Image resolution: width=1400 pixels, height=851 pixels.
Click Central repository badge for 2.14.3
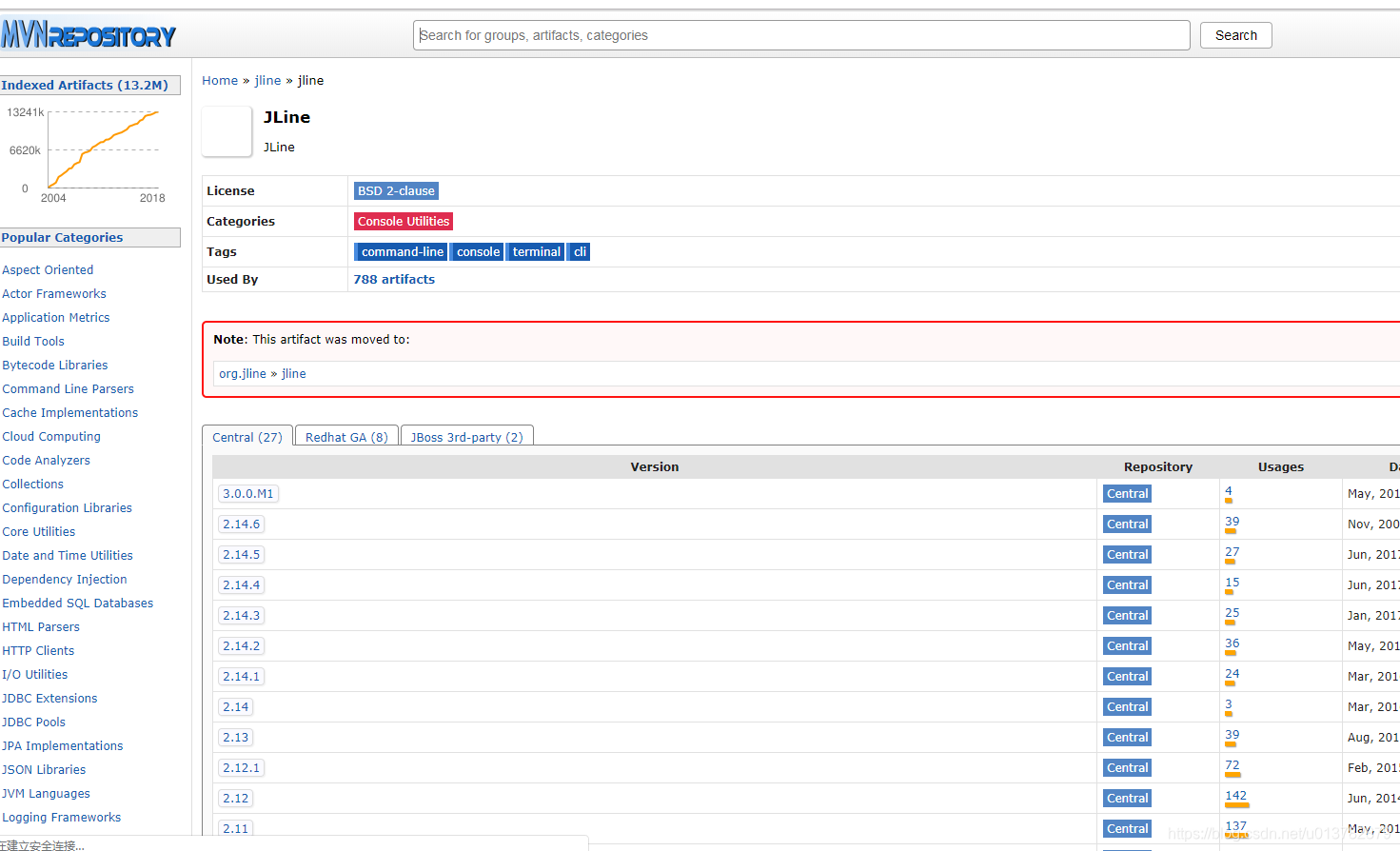[x=1127, y=616]
